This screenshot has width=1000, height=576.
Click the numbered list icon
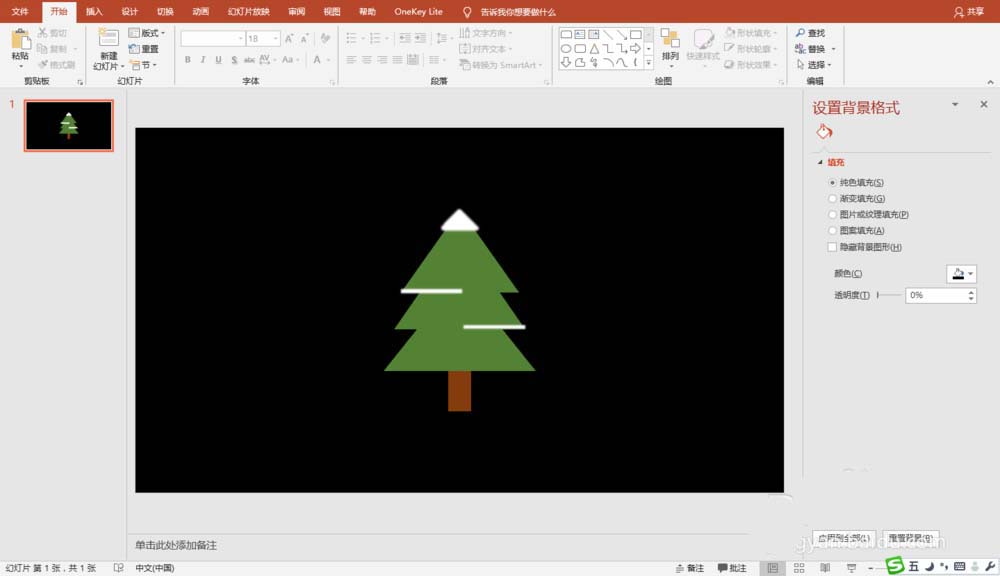pyautogui.click(x=376, y=38)
